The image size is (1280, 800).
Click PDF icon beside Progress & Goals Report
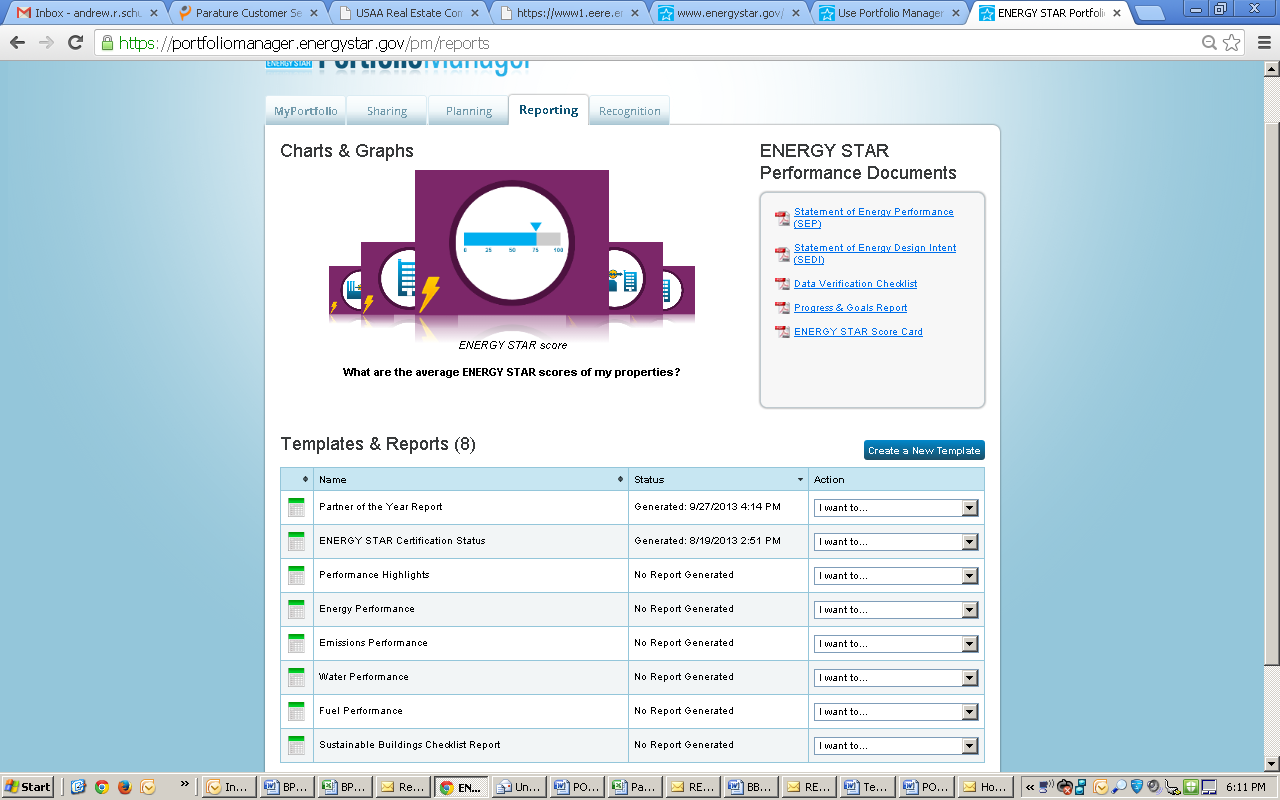tap(782, 308)
